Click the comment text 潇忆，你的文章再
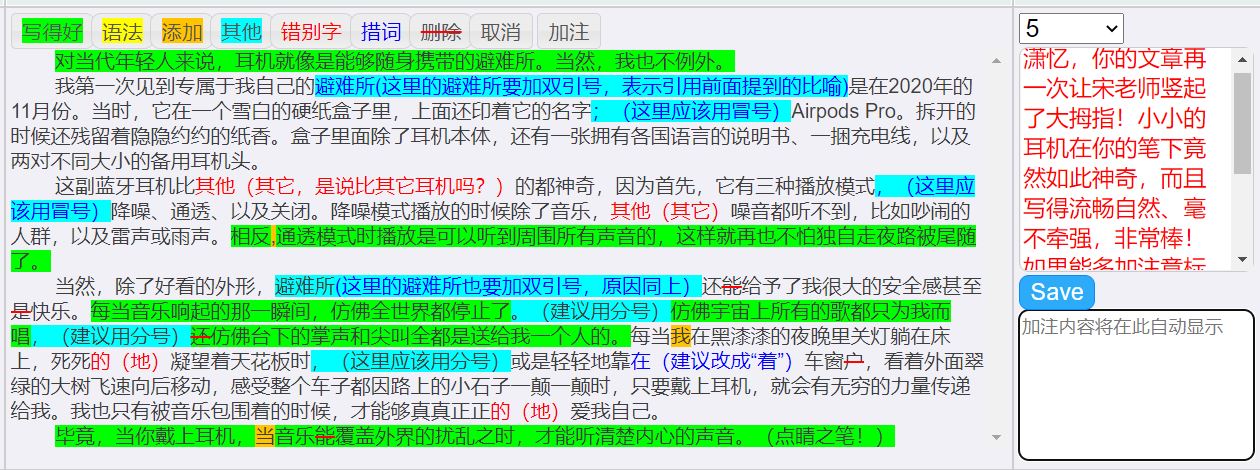This screenshot has height=470, width=1260. (x=1115, y=59)
